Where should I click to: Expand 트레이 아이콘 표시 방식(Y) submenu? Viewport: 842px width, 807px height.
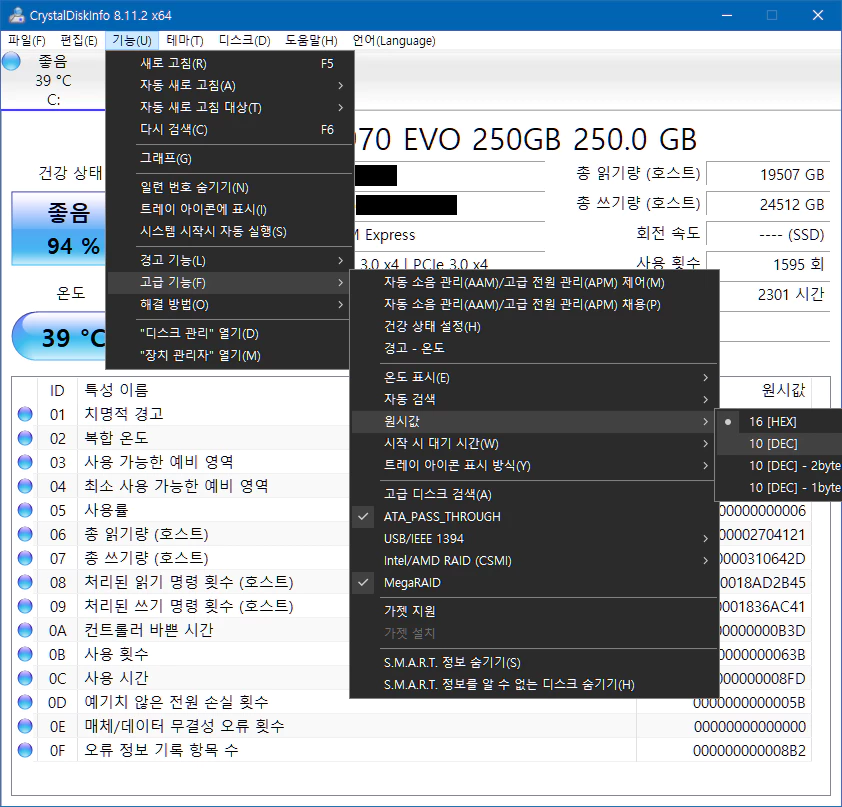[x=534, y=466]
